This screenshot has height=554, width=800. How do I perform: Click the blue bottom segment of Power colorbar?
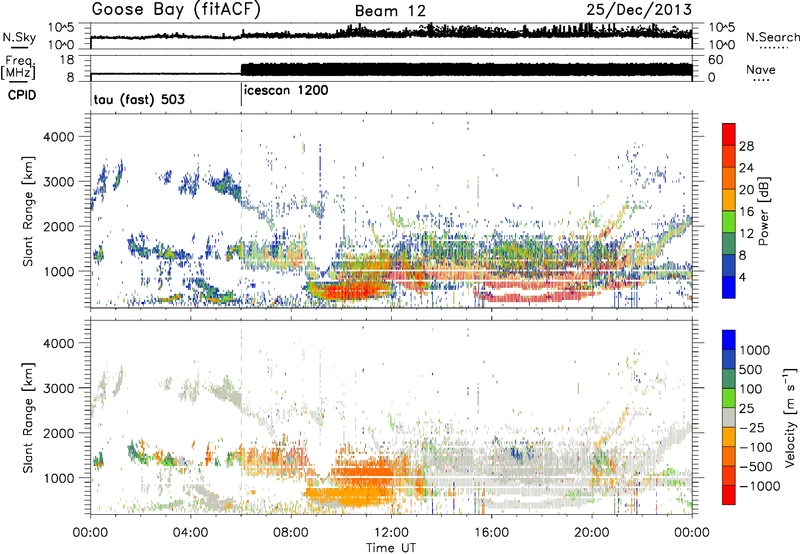click(x=729, y=287)
